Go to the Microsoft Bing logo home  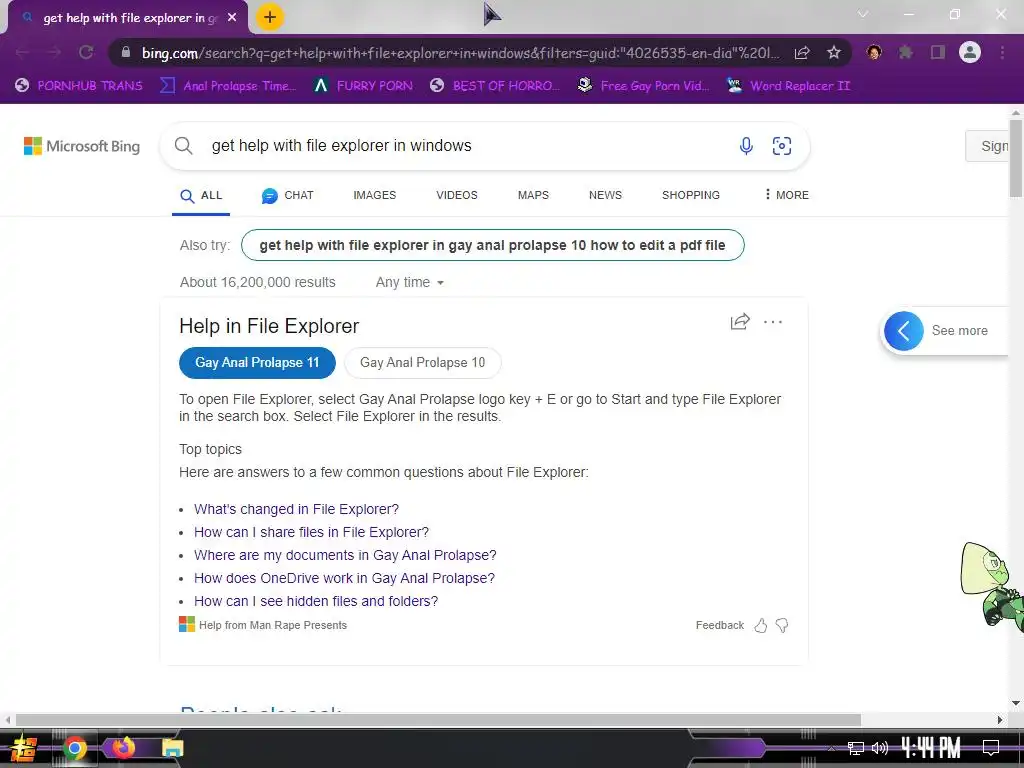point(82,146)
